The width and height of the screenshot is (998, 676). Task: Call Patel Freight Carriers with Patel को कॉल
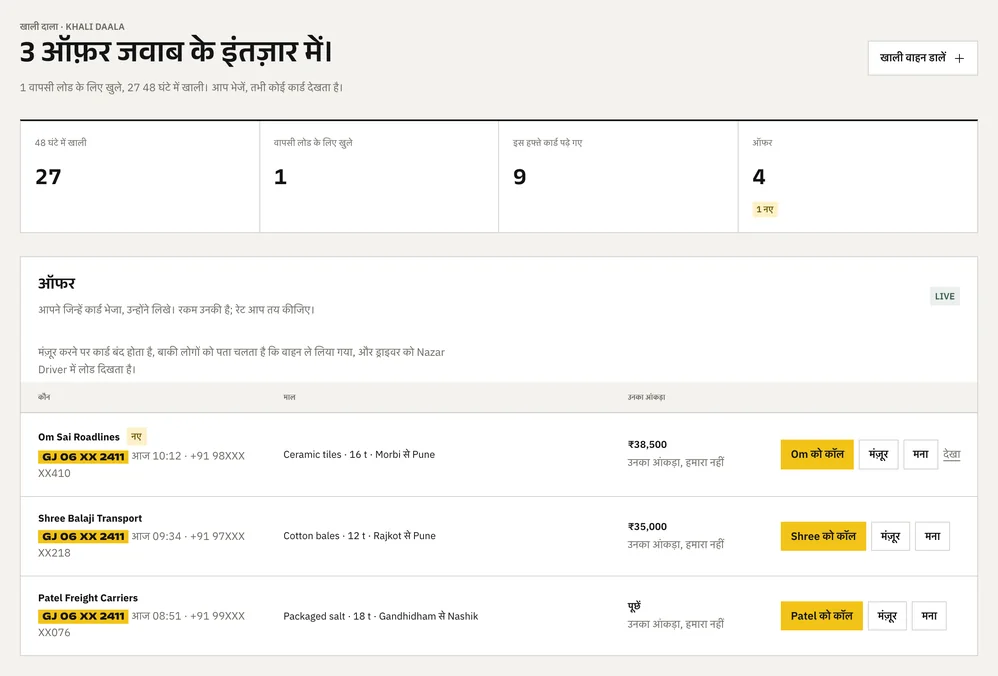pos(822,616)
